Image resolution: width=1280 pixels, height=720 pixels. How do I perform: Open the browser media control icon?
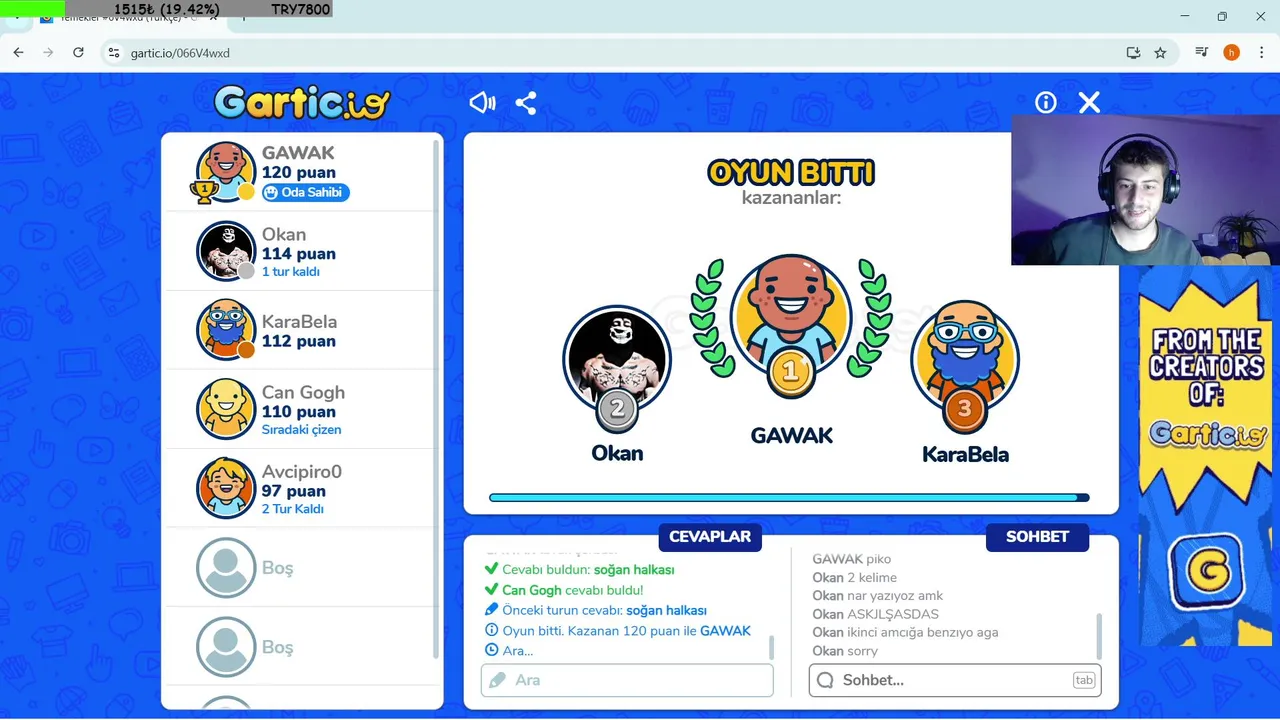tap(1202, 52)
